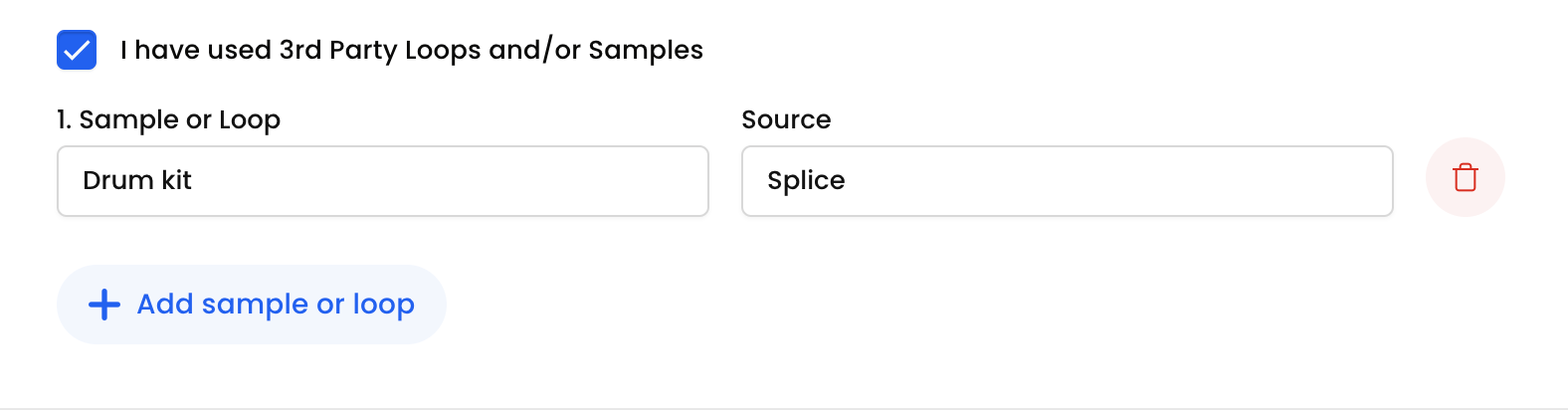
Task: Focus the Sample or Loop field
Action: (x=383, y=181)
